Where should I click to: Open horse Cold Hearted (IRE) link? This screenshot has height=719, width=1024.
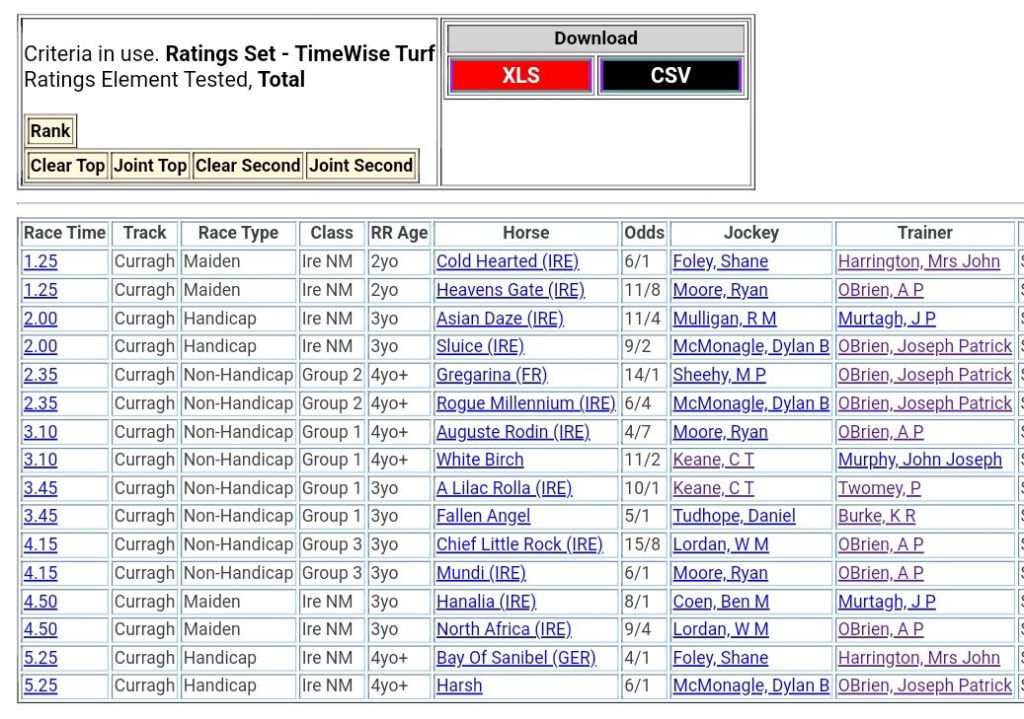point(507,262)
